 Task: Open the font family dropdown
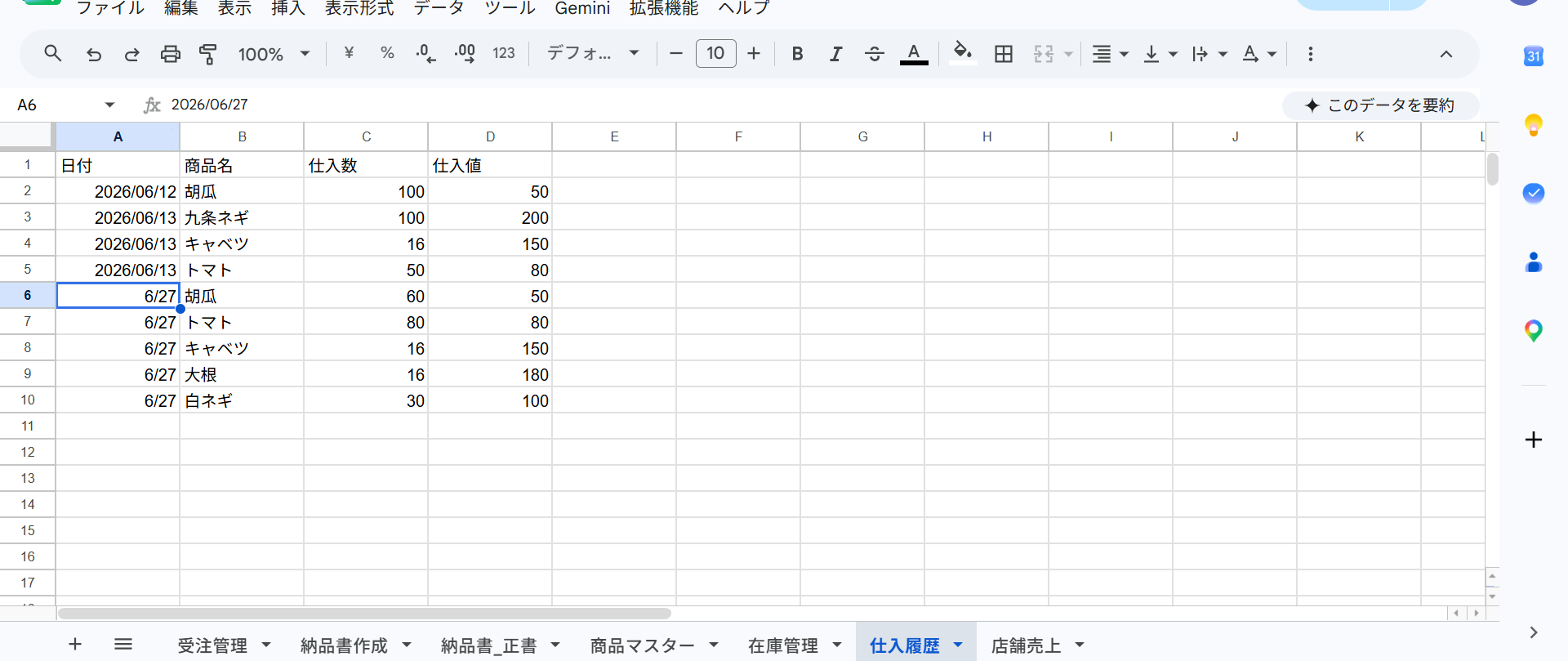pos(592,53)
